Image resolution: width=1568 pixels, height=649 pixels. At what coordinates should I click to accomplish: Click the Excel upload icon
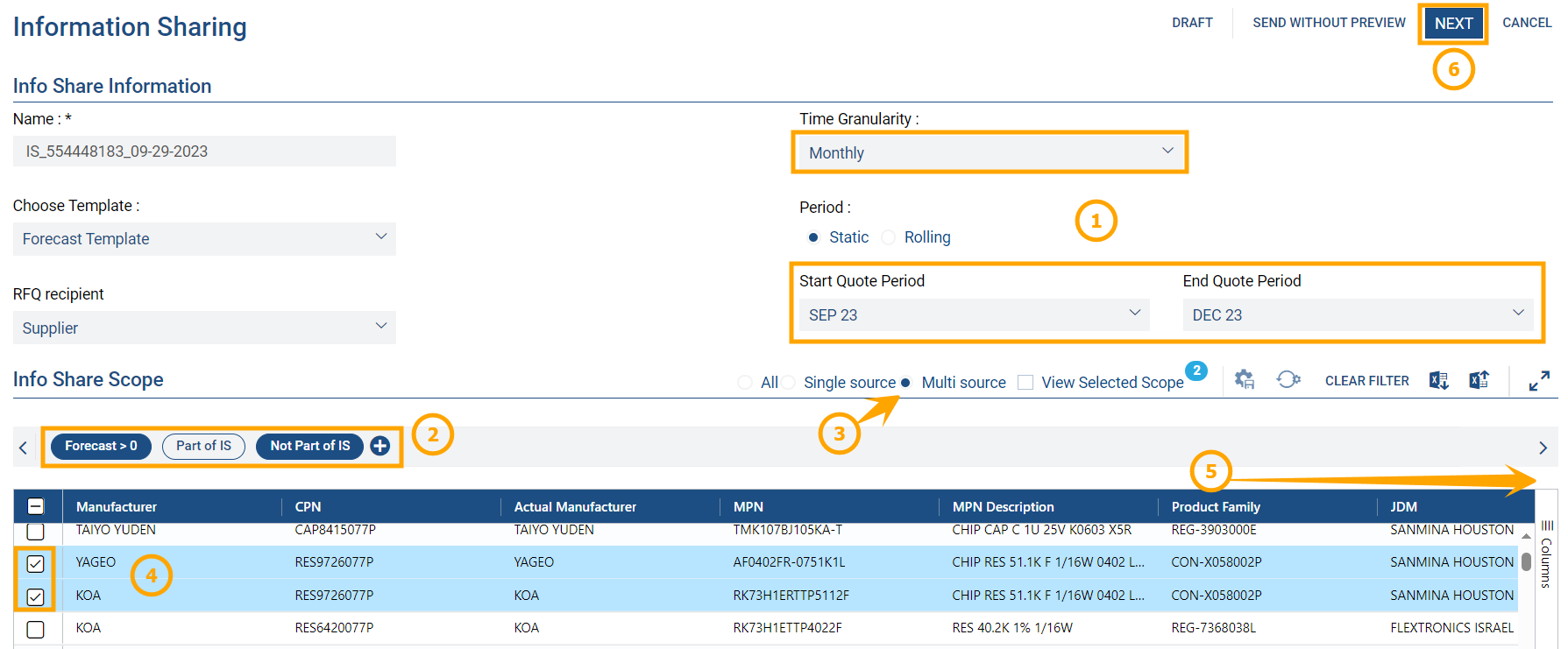click(1479, 380)
